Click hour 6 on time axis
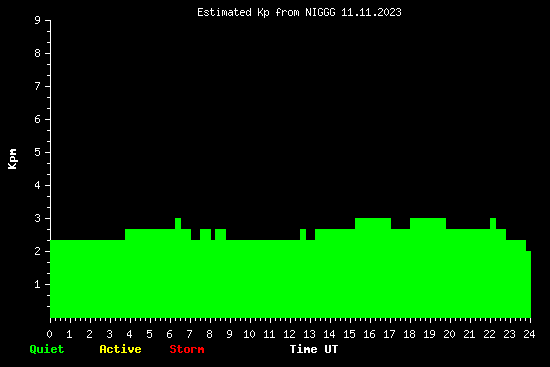 coord(169,334)
